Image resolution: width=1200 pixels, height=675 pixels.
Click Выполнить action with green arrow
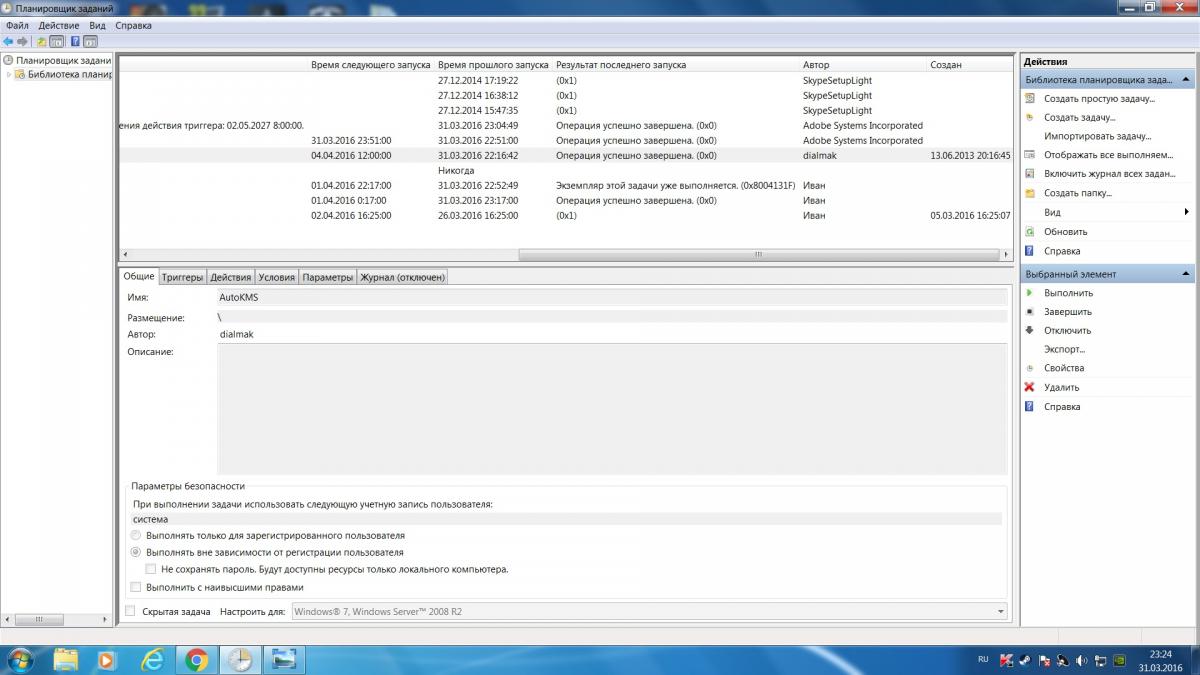point(1068,293)
